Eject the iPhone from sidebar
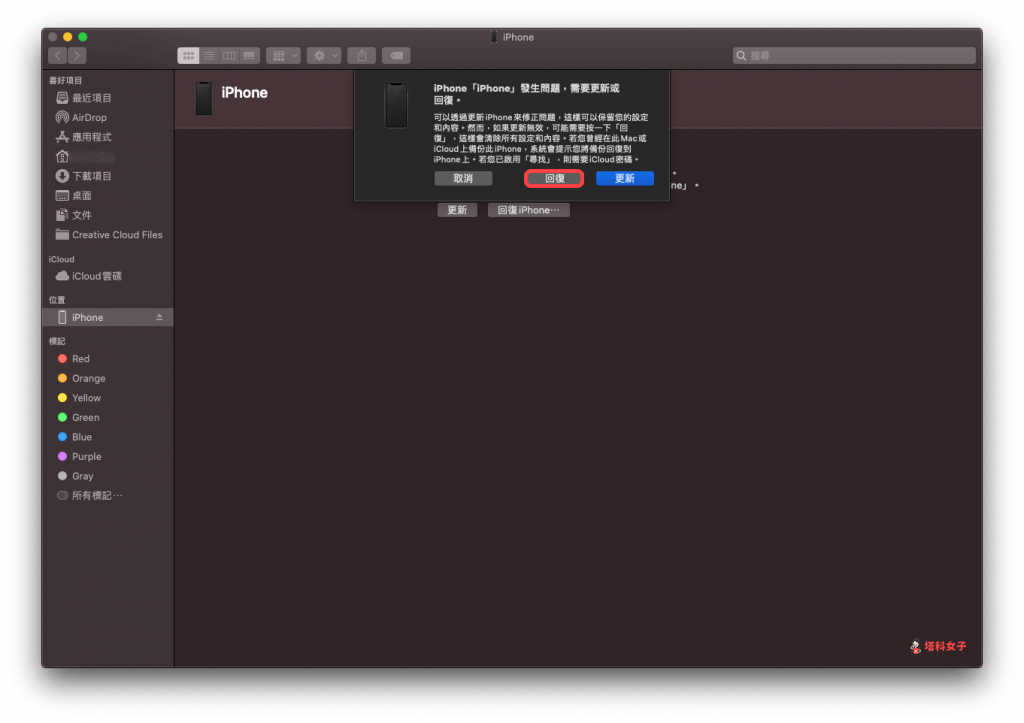 (x=159, y=317)
